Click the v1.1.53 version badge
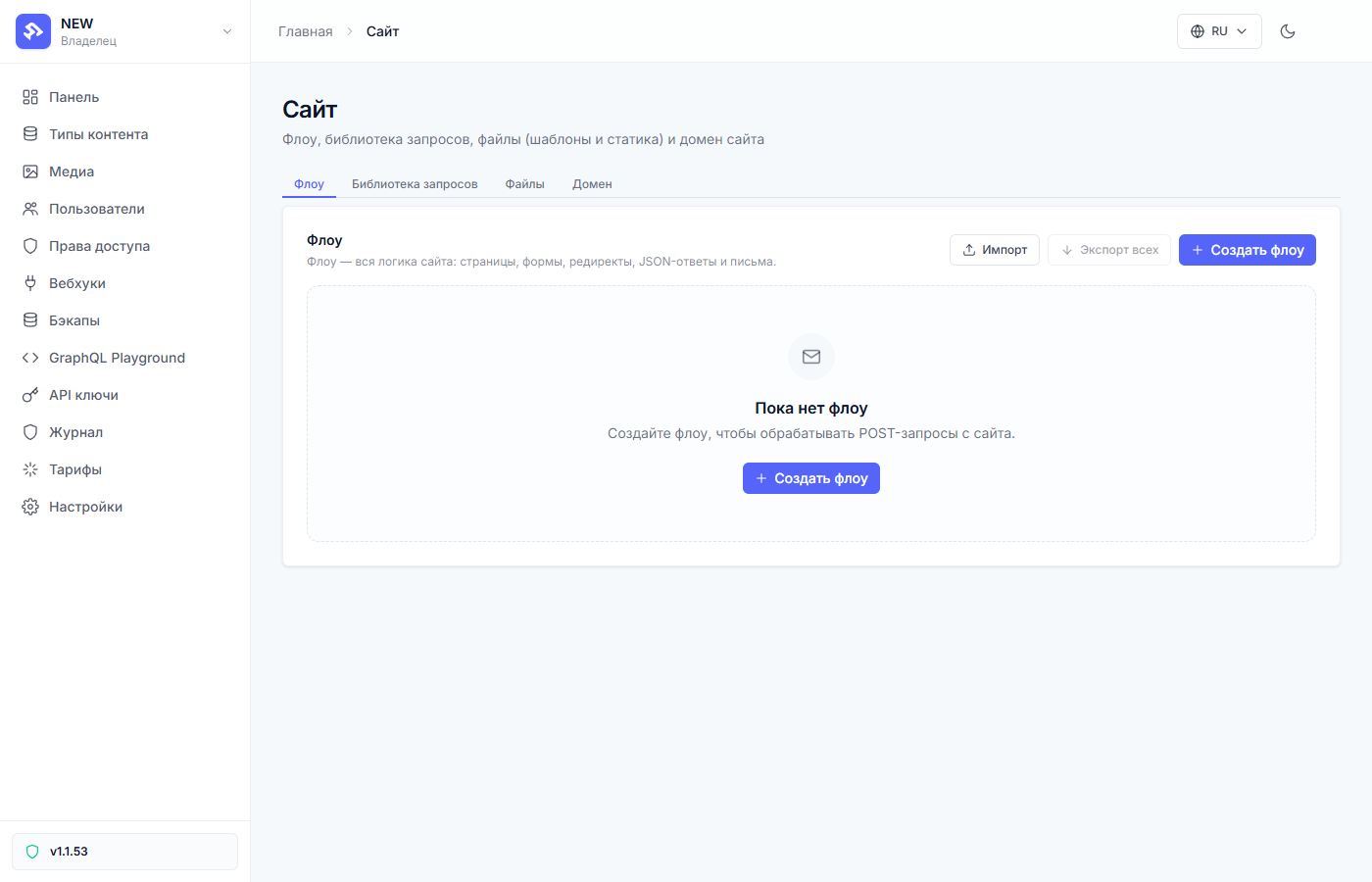 point(124,852)
